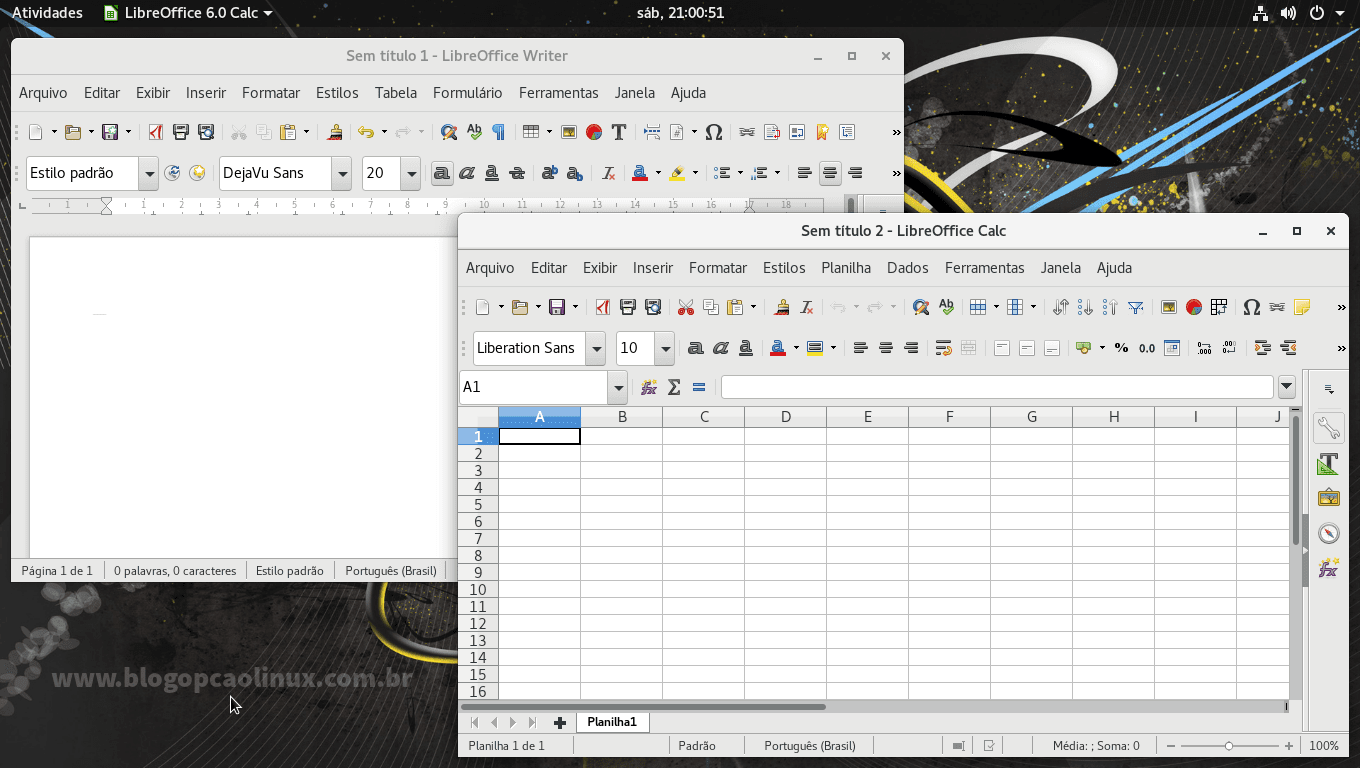Viewport: 1360px width, 768px height.
Task: Open Writer's font size 20 dropdown
Action: [x=411, y=173]
